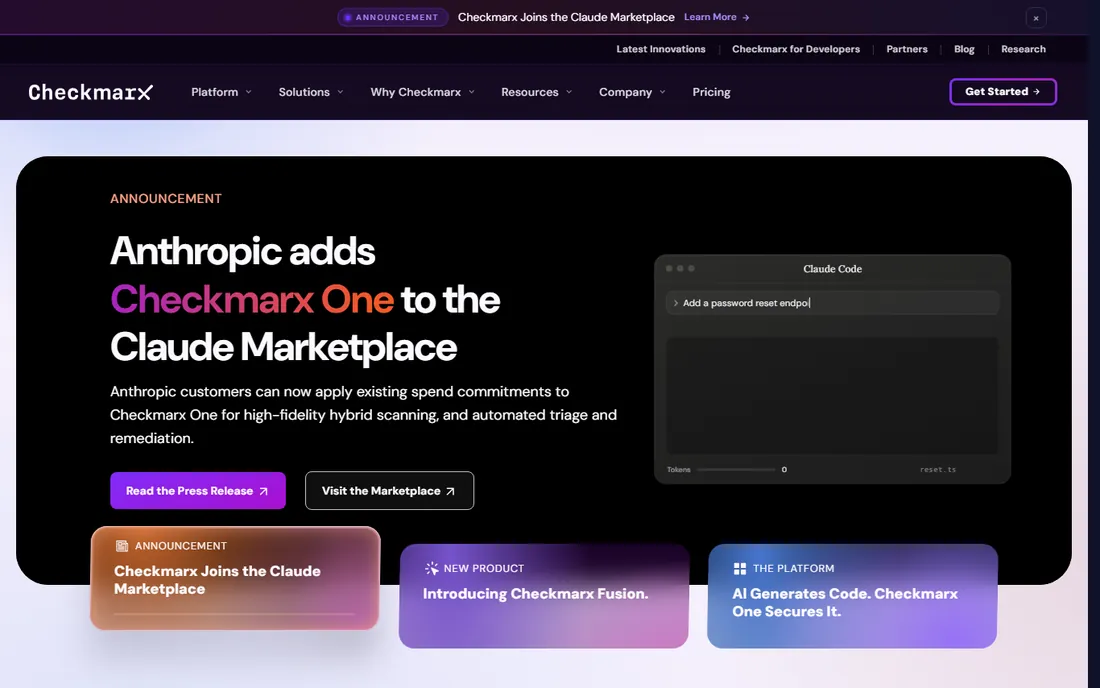Click the newspaper icon on Announcement card
1100x688 pixels.
[x=121, y=546]
